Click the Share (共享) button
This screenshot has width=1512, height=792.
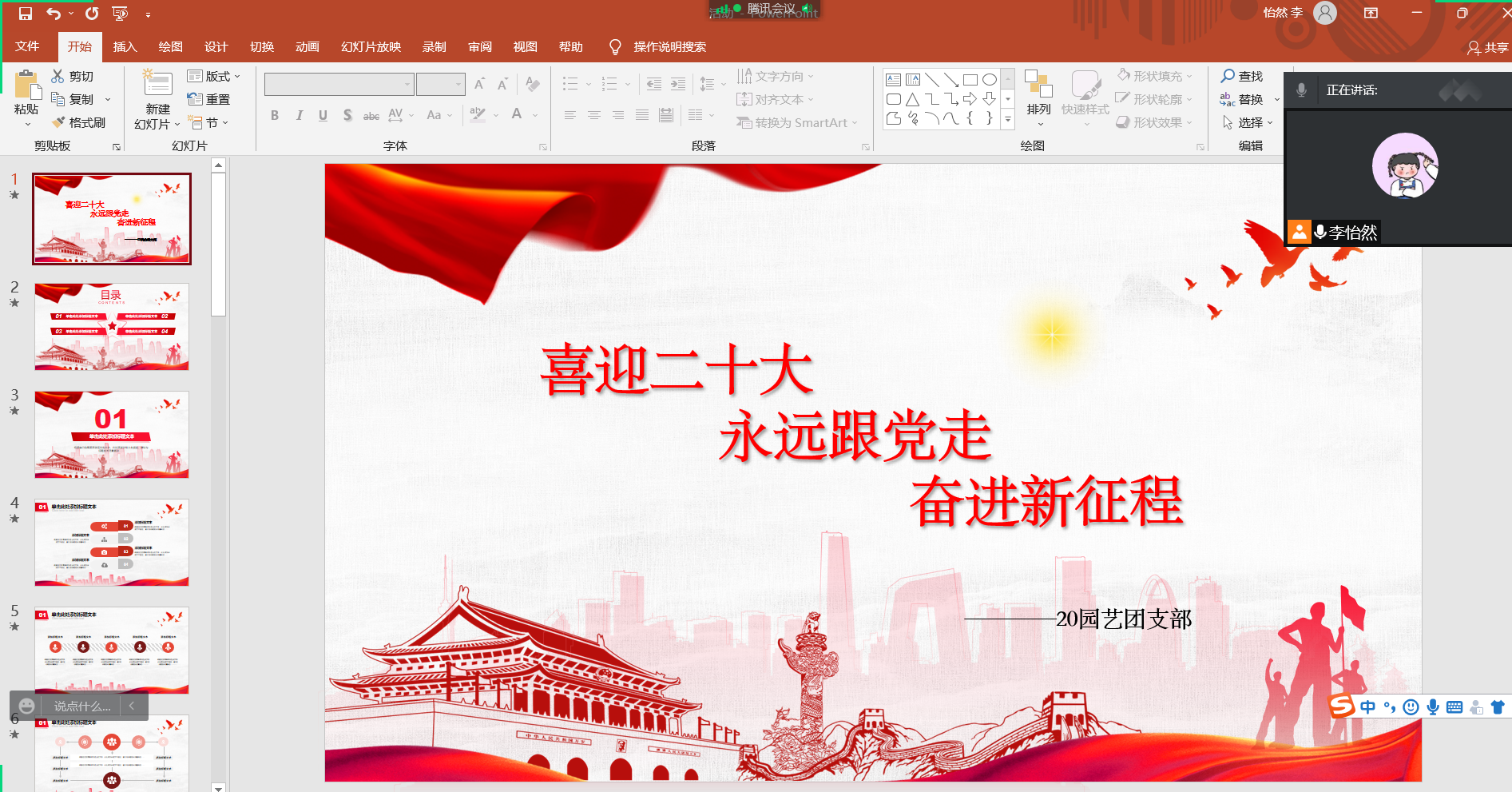pyautogui.click(x=1488, y=47)
